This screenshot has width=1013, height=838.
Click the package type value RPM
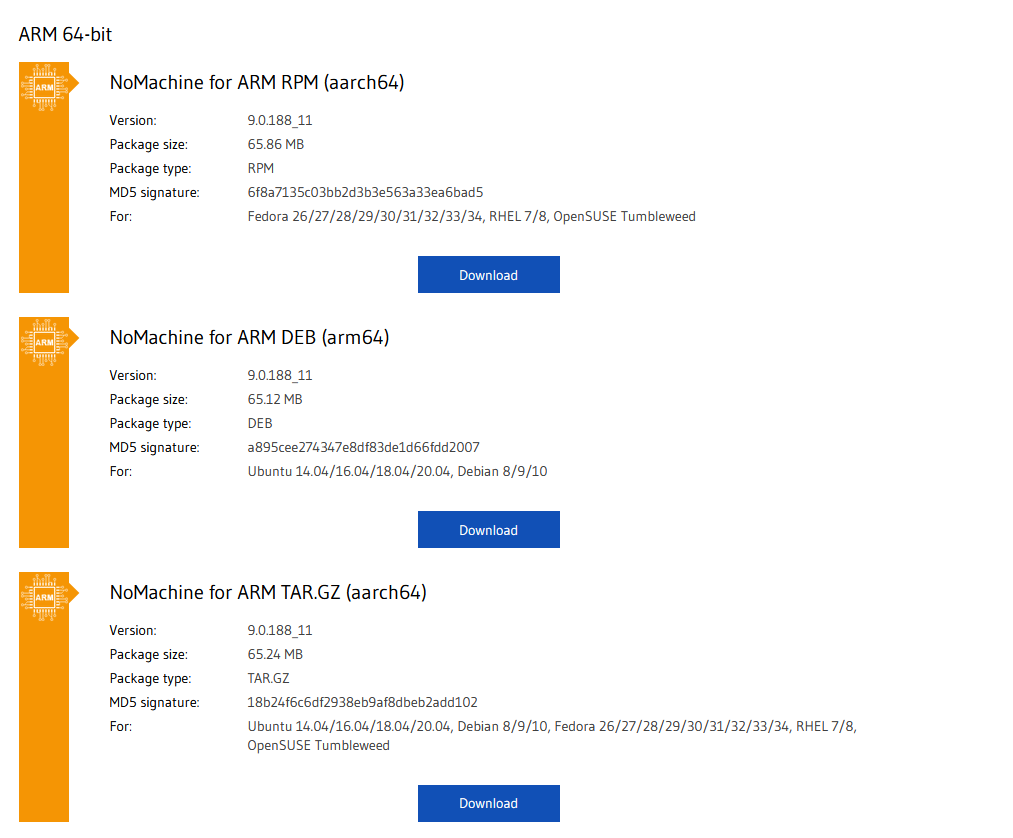pos(261,169)
